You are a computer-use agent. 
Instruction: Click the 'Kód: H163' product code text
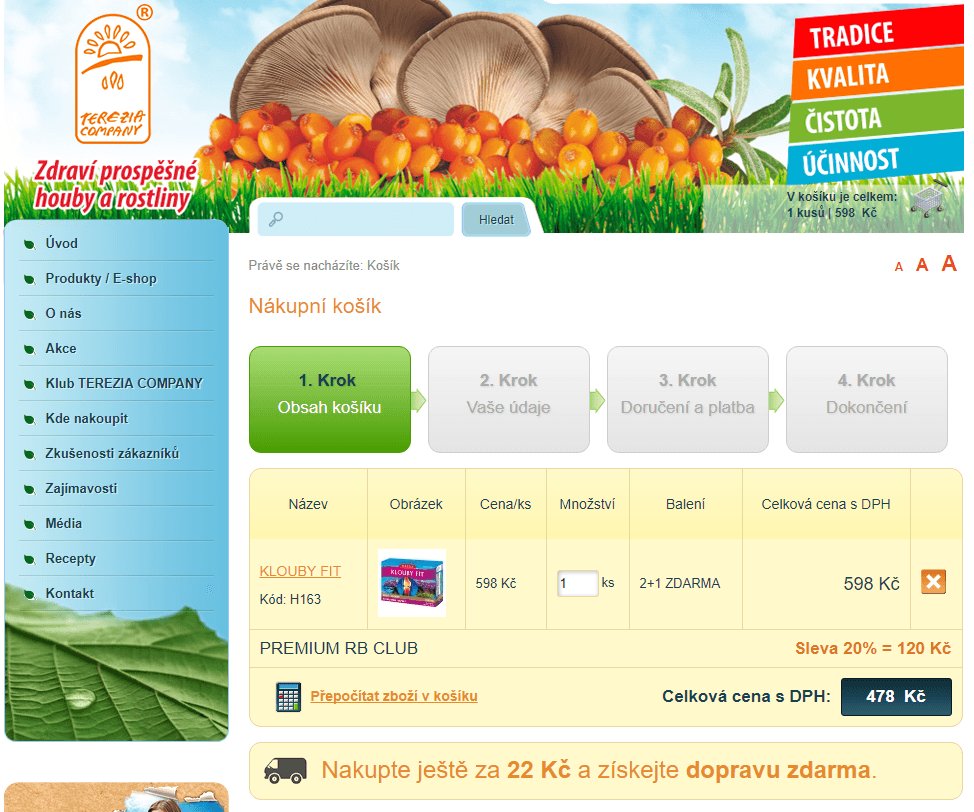point(290,600)
